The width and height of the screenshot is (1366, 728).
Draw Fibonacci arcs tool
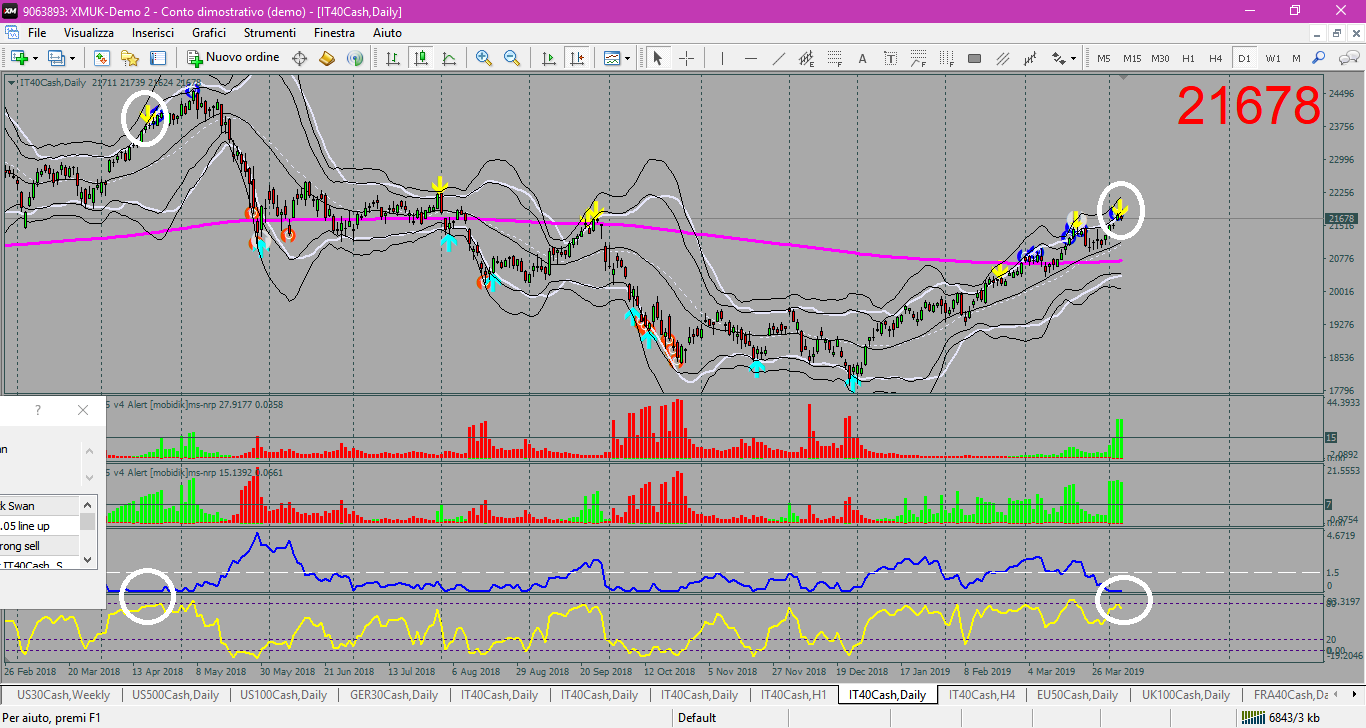pyautogui.click(x=918, y=58)
